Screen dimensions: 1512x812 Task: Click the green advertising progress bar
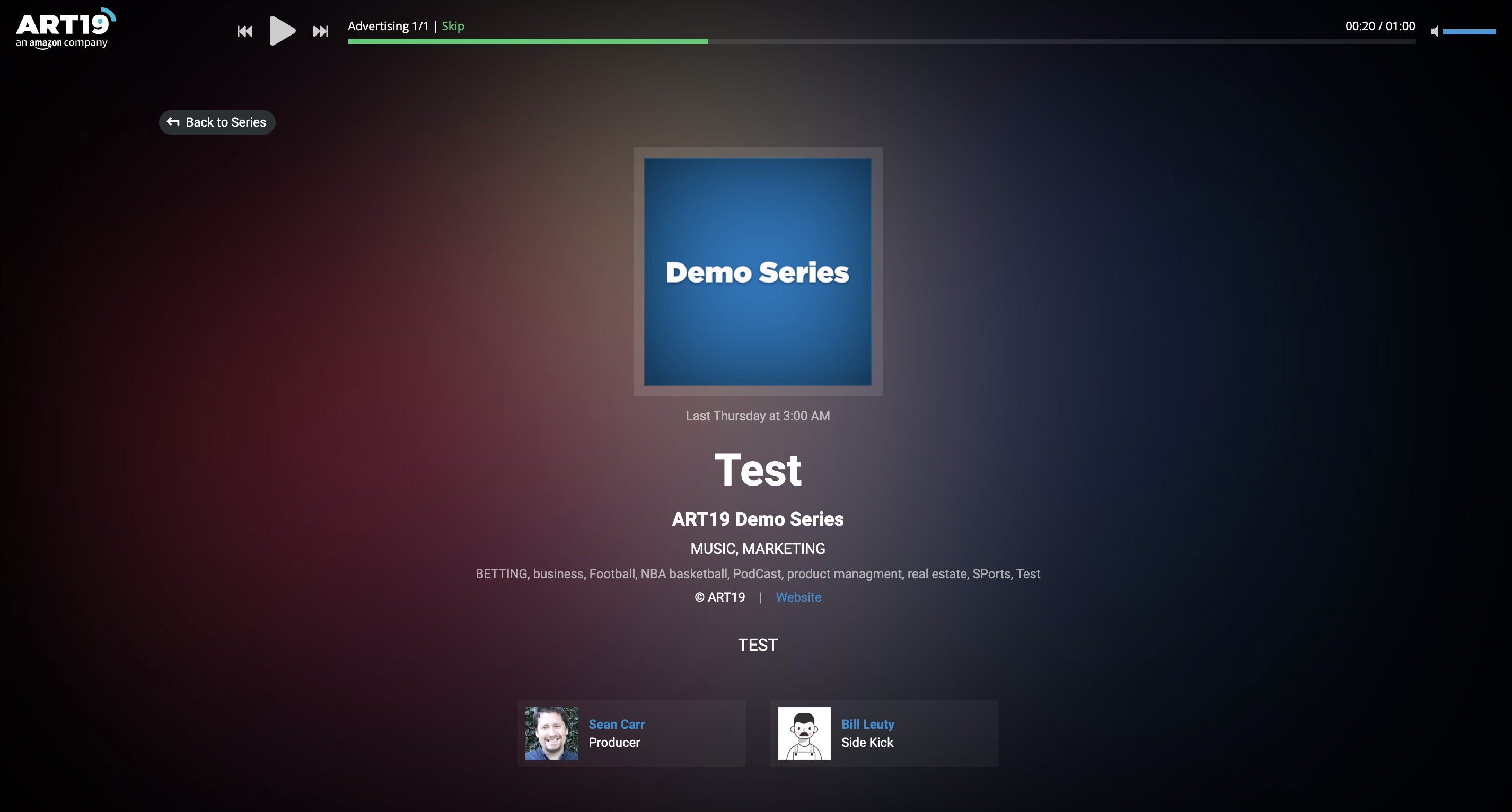coord(527,42)
